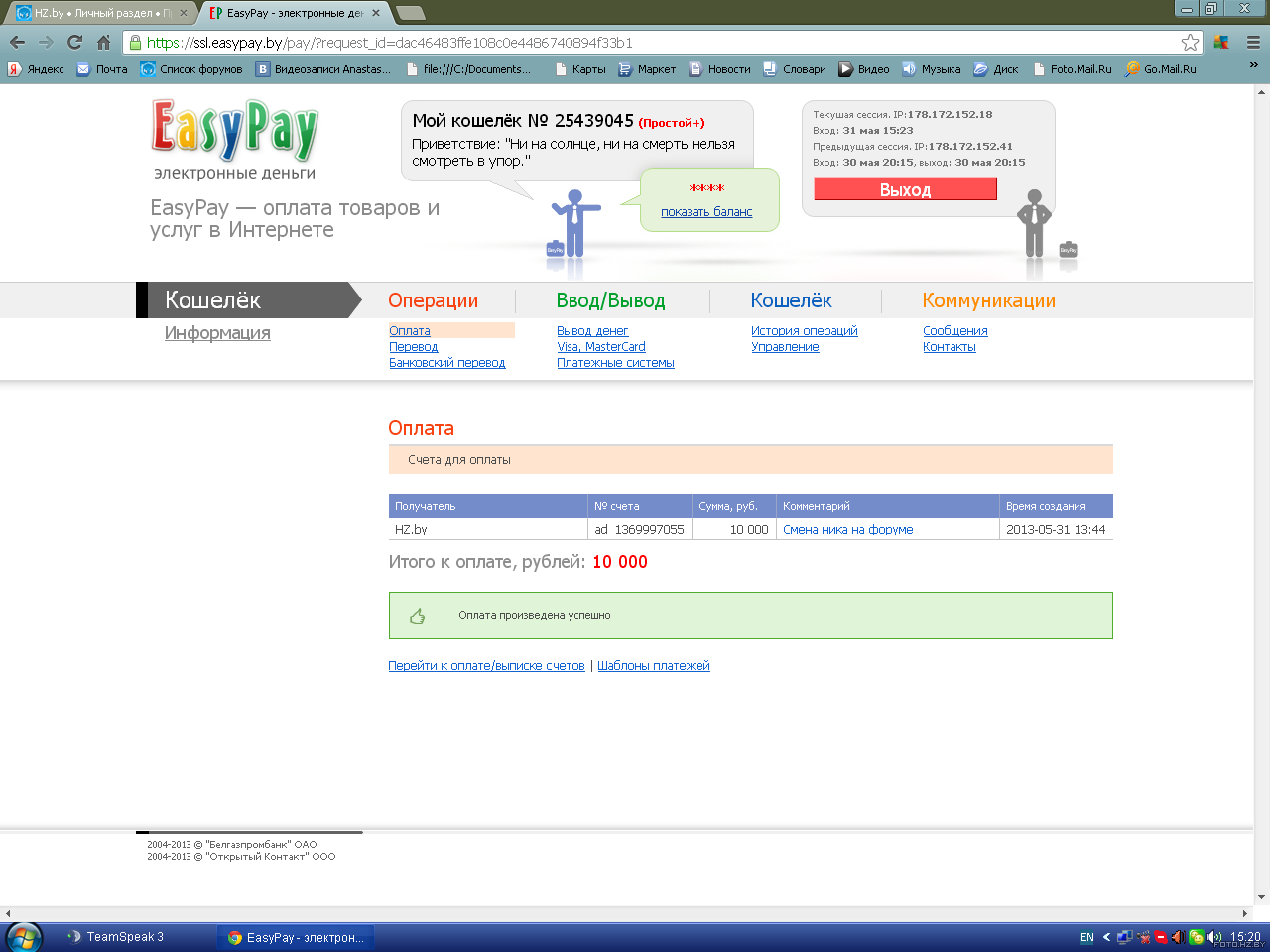
Task: Click the Перевод link
Action: point(413,347)
